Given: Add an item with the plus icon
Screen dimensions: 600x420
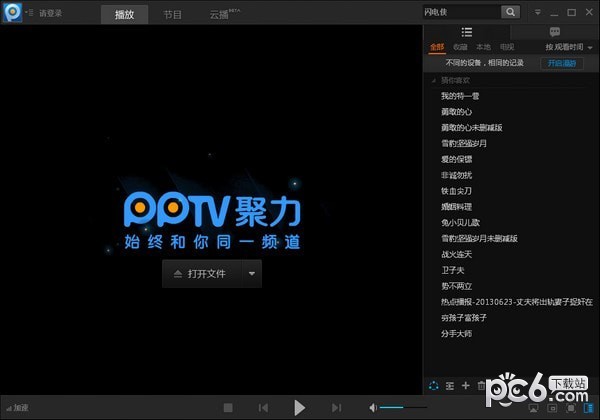Looking at the screenshot, I should 466,386.
